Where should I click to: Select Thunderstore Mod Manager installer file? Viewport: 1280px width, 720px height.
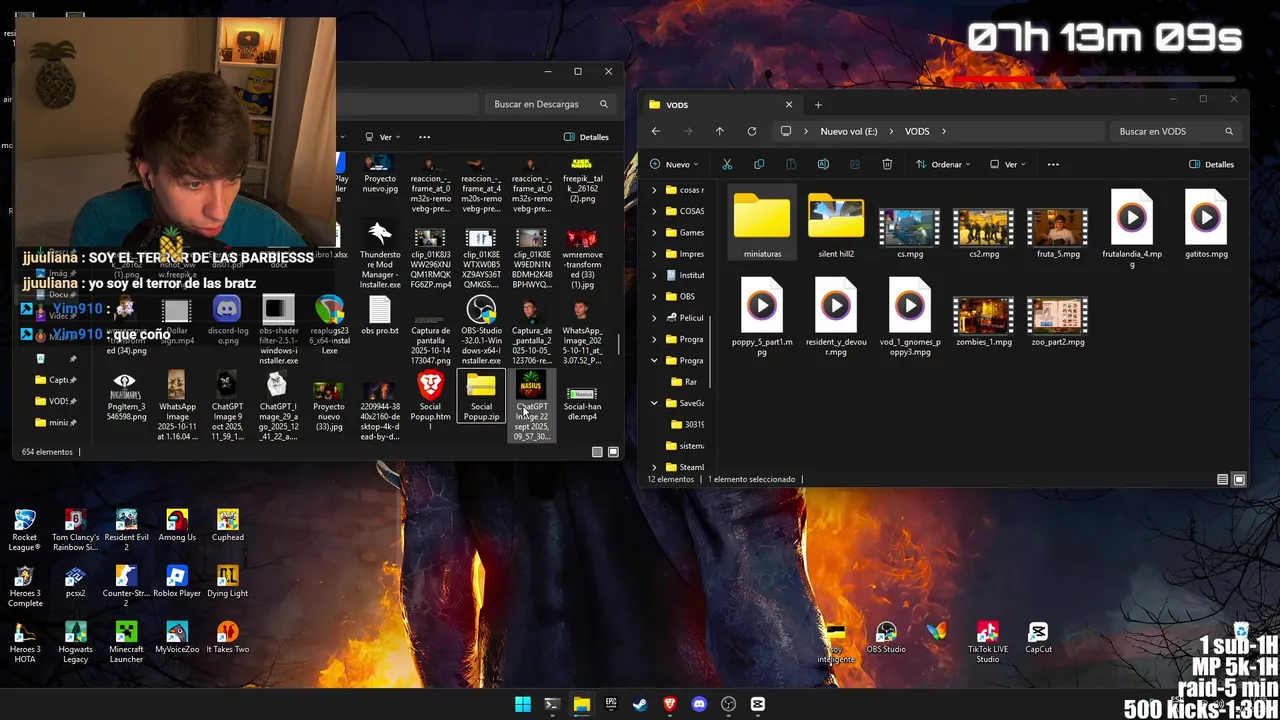pyautogui.click(x=380, y=255)
